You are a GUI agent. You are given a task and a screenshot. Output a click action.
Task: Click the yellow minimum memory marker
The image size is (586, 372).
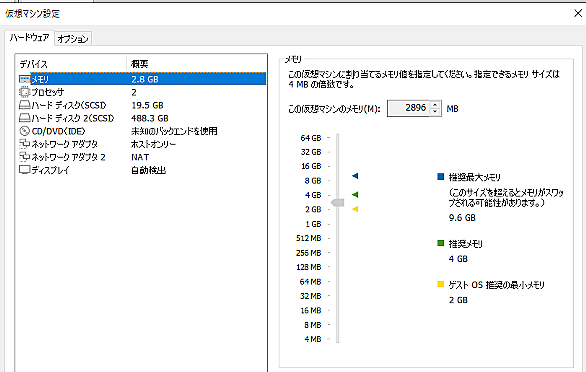tap(355, 209)
